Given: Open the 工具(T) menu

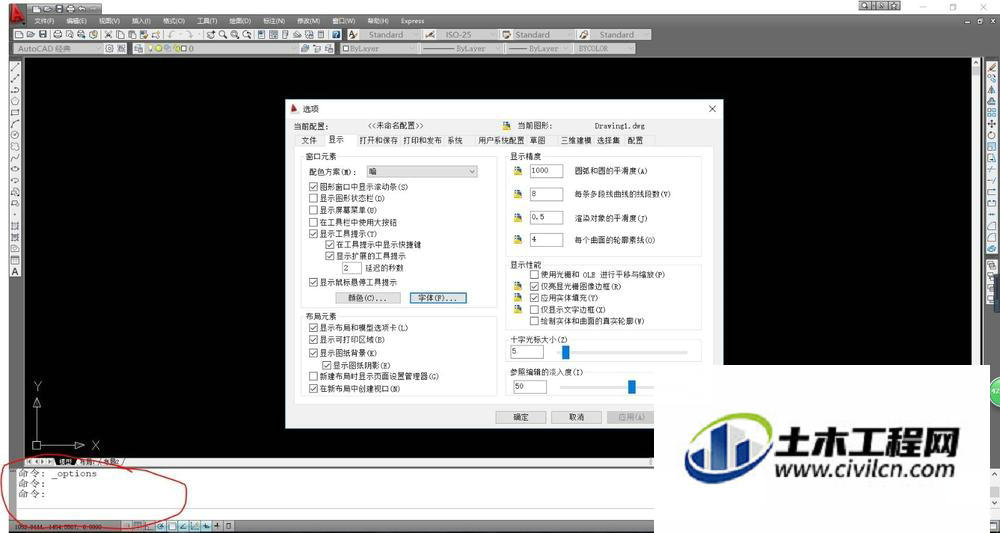Looking at the screenshot, I should [207, 21].
